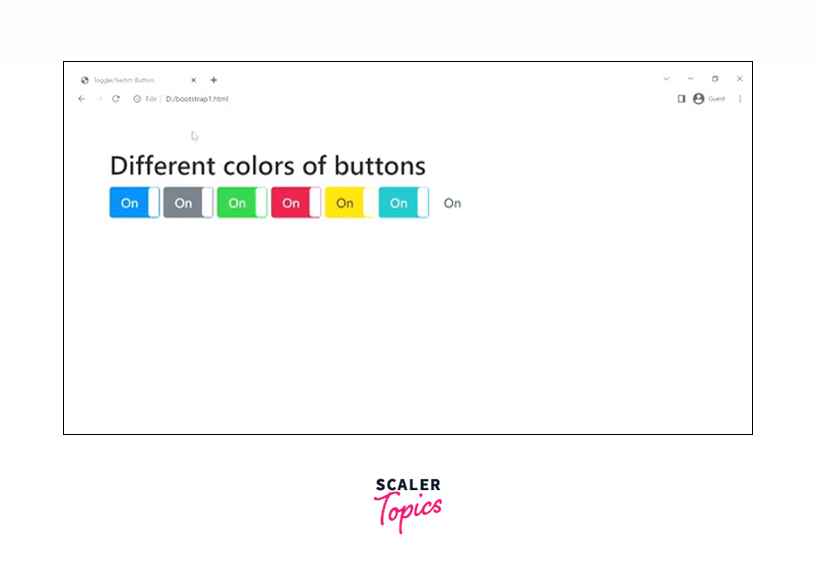Image resolution: width=816 pixels, height=580 pixels.
Task: Reload the bootstrap1.html page
Action: 116,99
